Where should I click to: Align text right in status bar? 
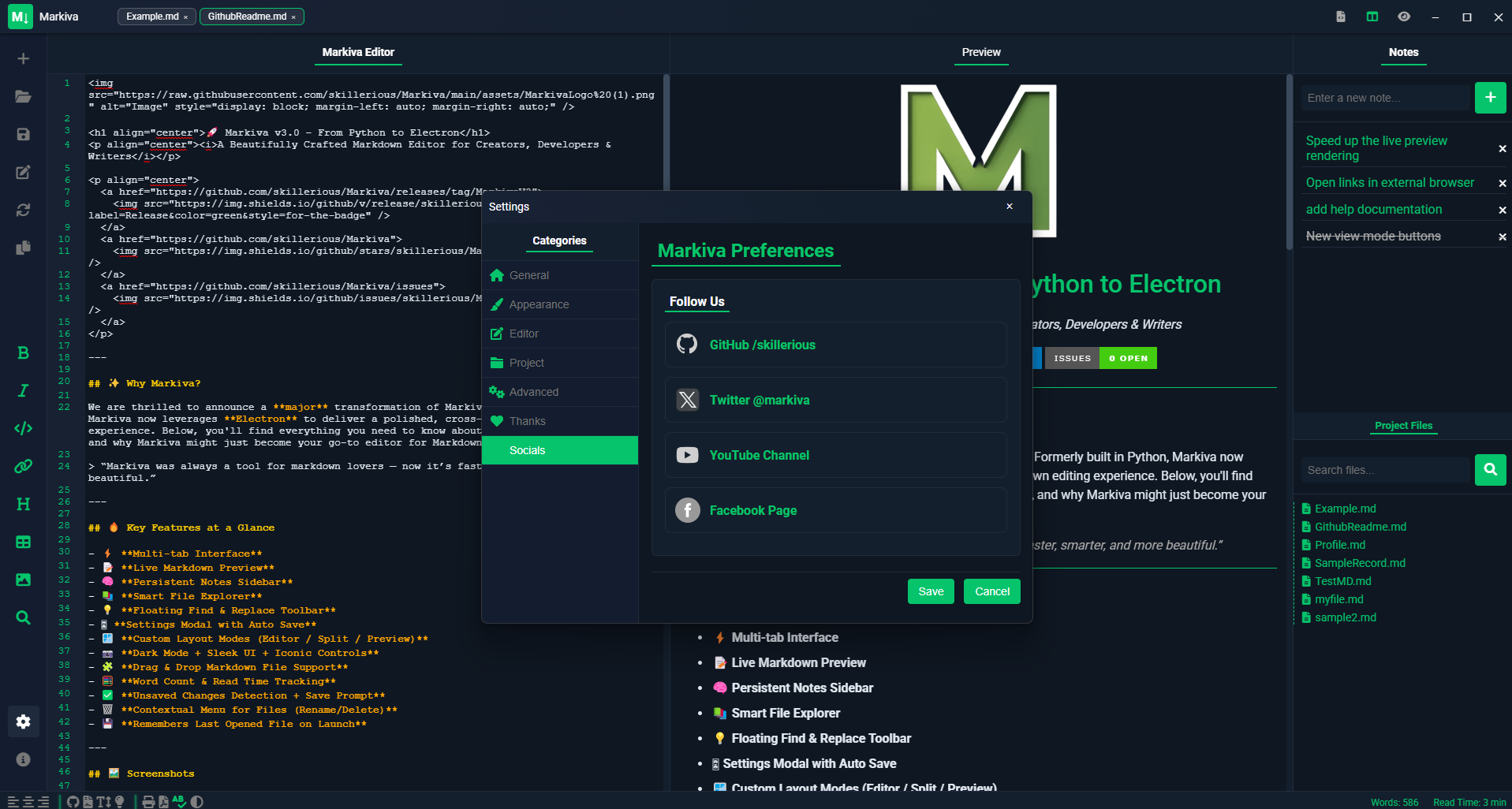coord(43,802)
